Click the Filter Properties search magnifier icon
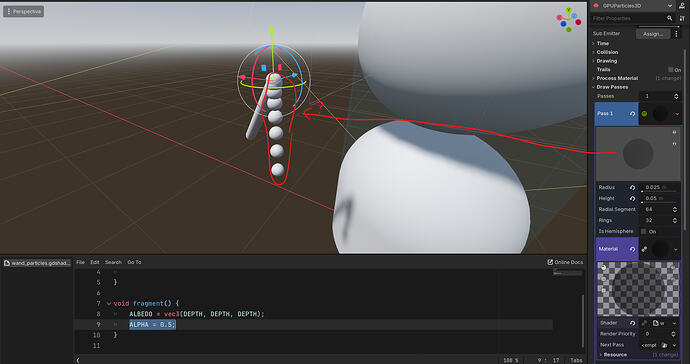Viewport: 690px width, 364px height. 669,18
